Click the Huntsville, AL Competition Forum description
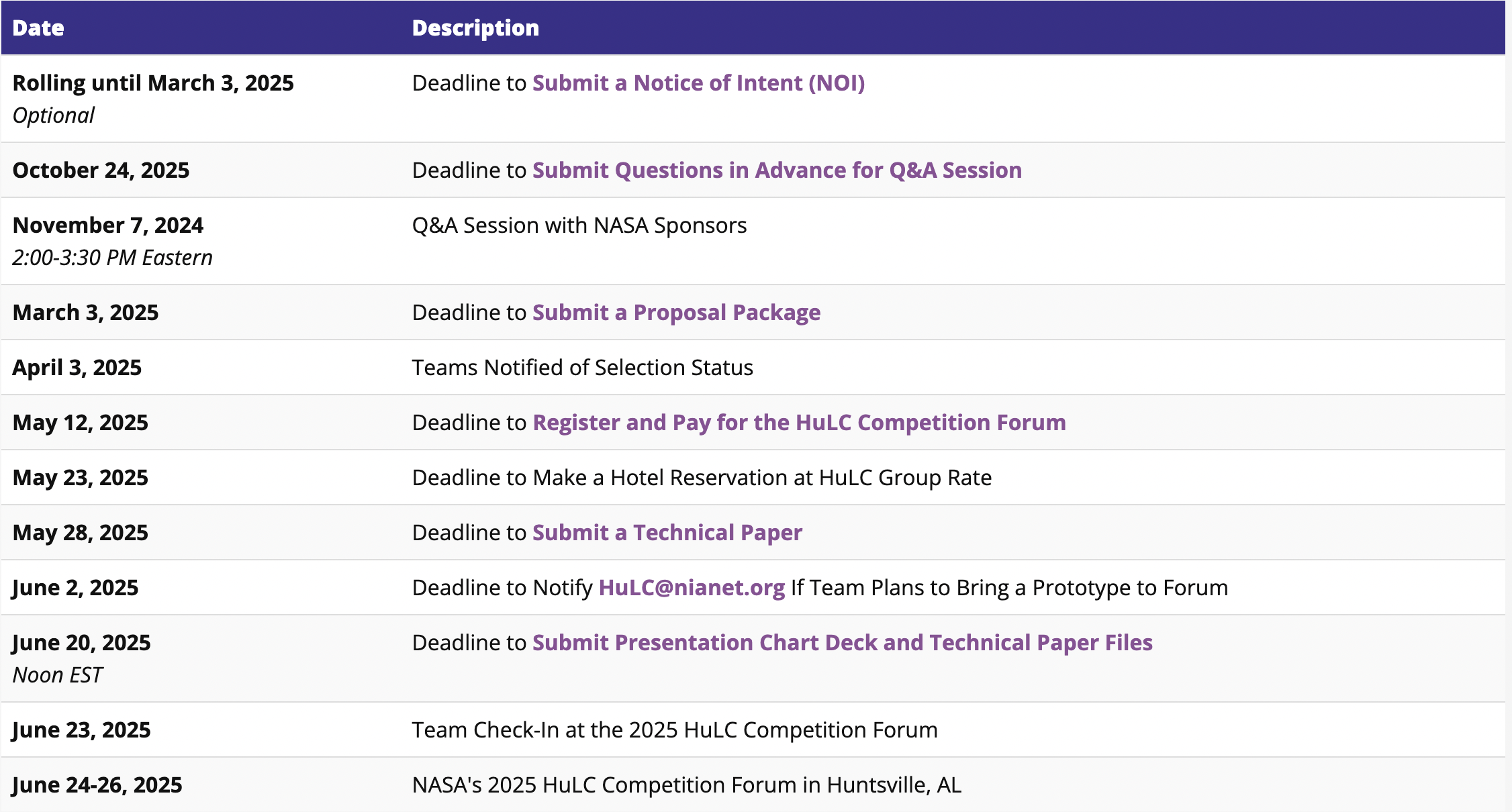Screen dimensions: 1512x812 coord(686,785)
